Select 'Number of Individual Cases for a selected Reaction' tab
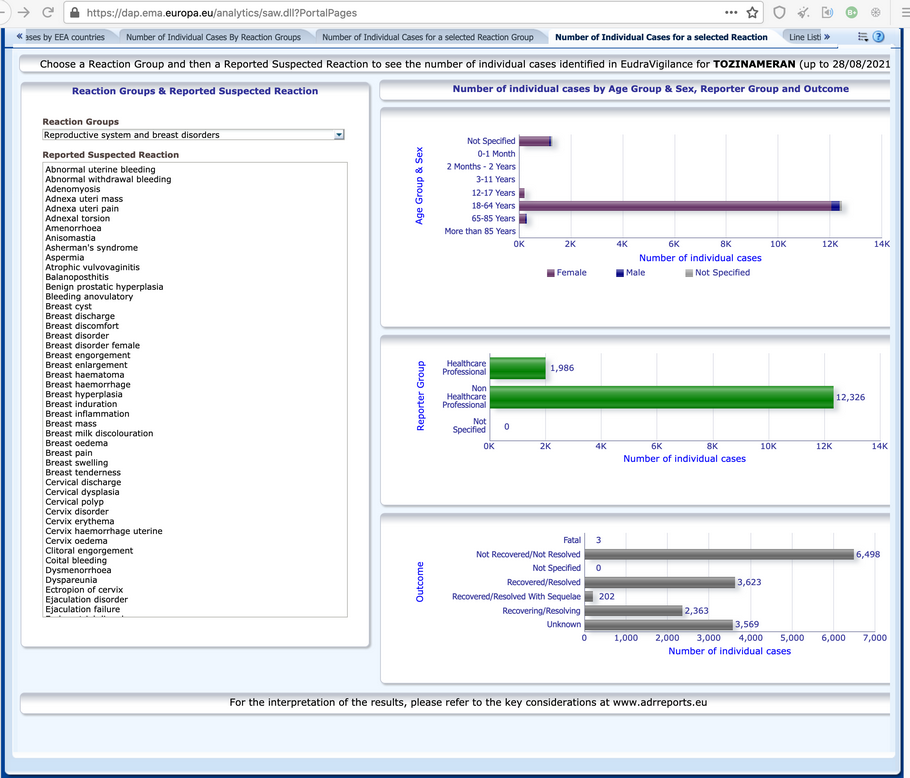 [661, 37]
